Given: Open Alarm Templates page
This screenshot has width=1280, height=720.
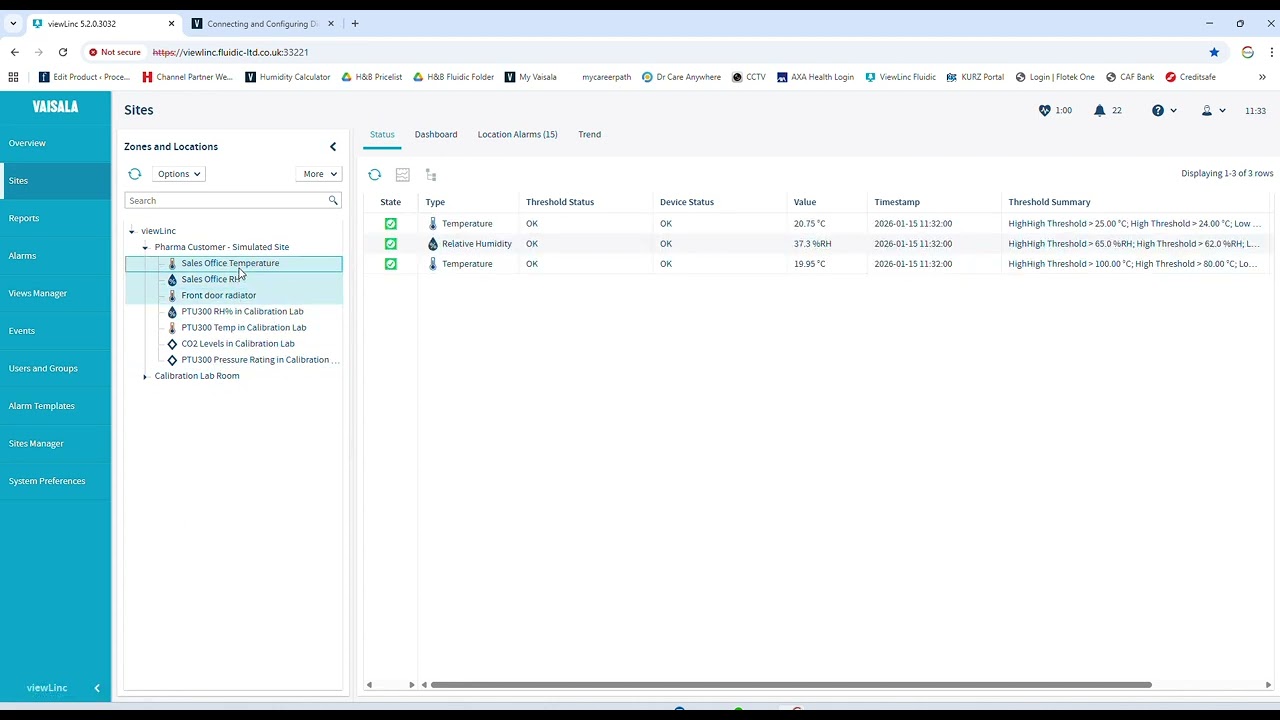Looking at the screenshot, I should coord(56,406).
